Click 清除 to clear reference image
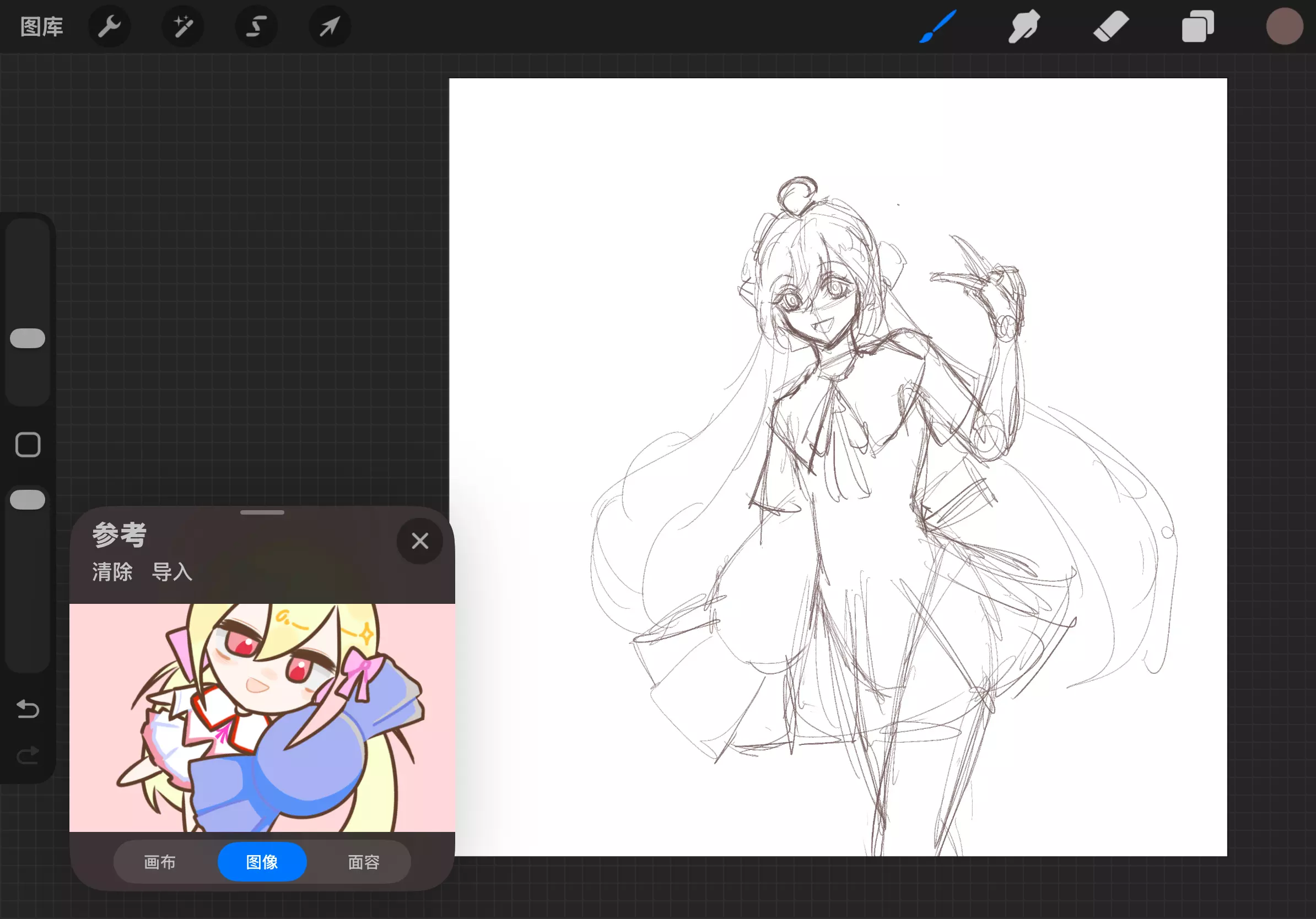Screen dimensions: 1316x919 pyautogui.click(x=112, y=572)
